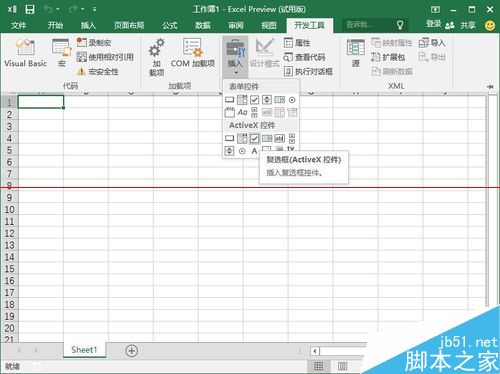This screenshot has width=500, height=374.
Task: Insert a form control Group Box
Action: (230, 112)
